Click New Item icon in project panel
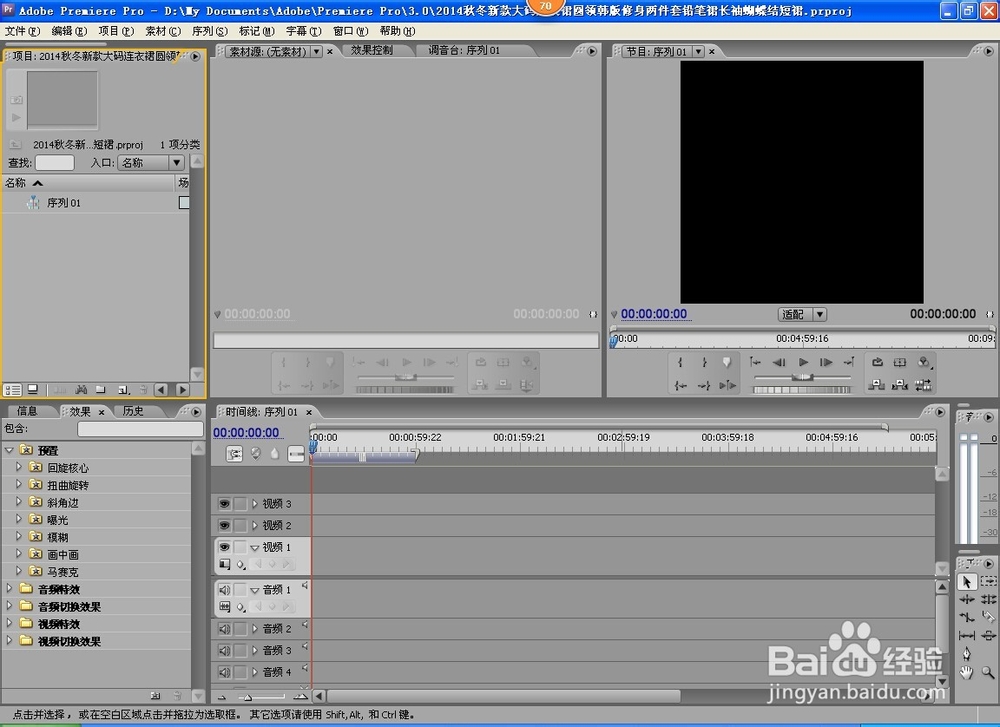The width and height of the screenshot is (1000, 727). pyautogui.click(x=124, y=390)
